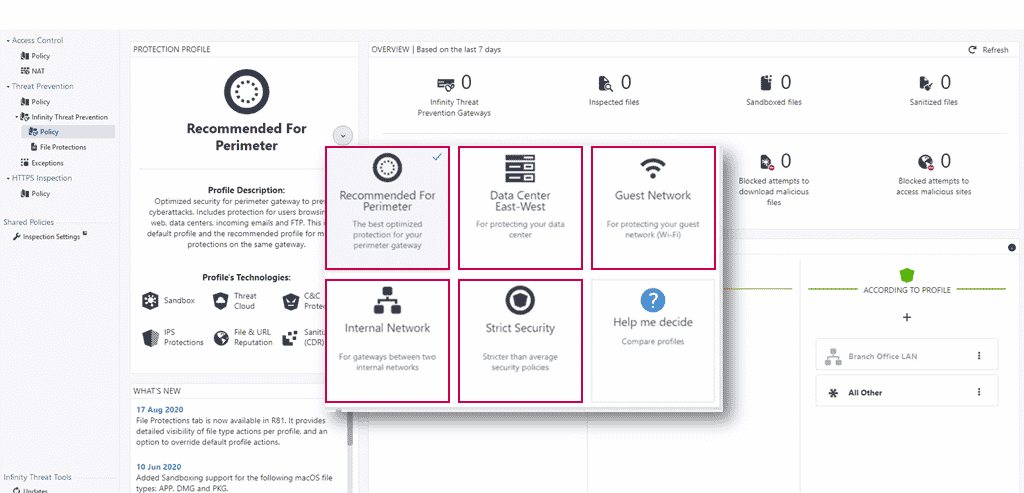Open the All Other options menu

979,392
